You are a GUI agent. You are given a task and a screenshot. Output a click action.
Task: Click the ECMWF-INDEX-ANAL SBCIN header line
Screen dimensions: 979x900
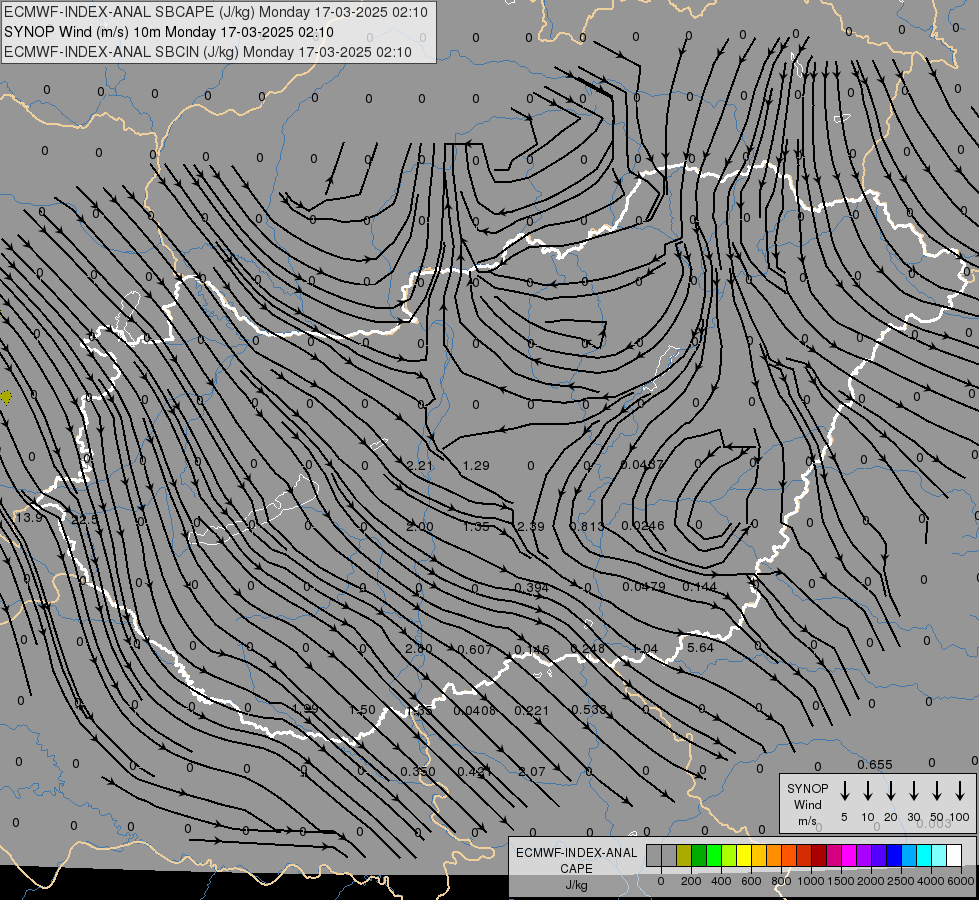click(208, 52)
